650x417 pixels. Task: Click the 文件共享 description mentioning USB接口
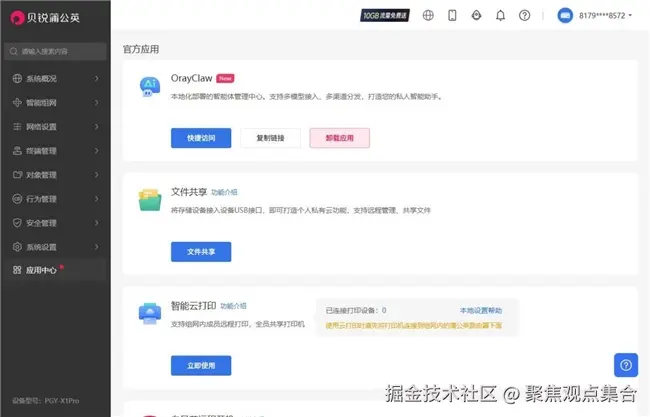pyautogui.click(x=301, y=210)
